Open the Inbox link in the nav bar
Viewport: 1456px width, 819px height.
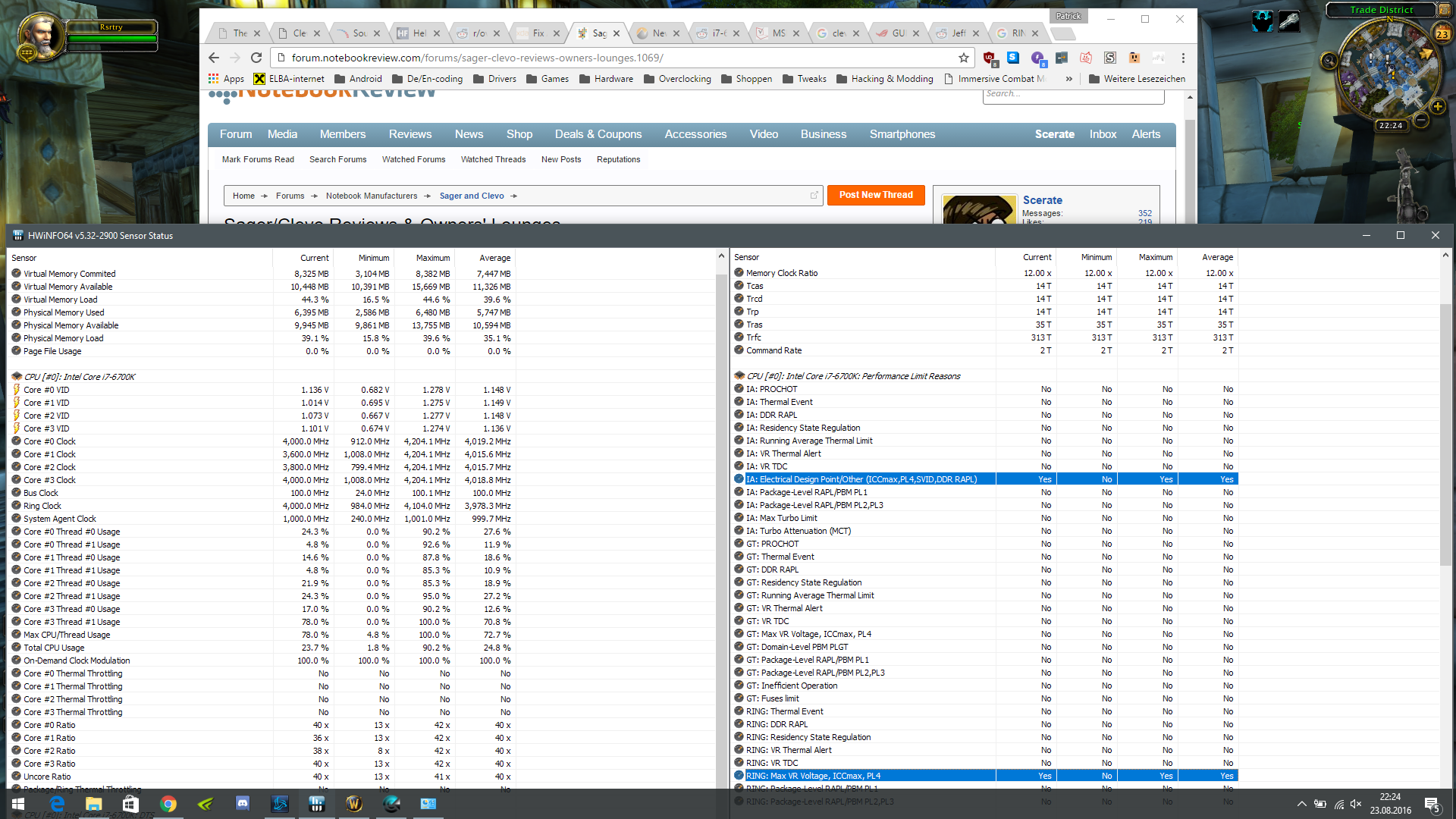pos(1103,134)
